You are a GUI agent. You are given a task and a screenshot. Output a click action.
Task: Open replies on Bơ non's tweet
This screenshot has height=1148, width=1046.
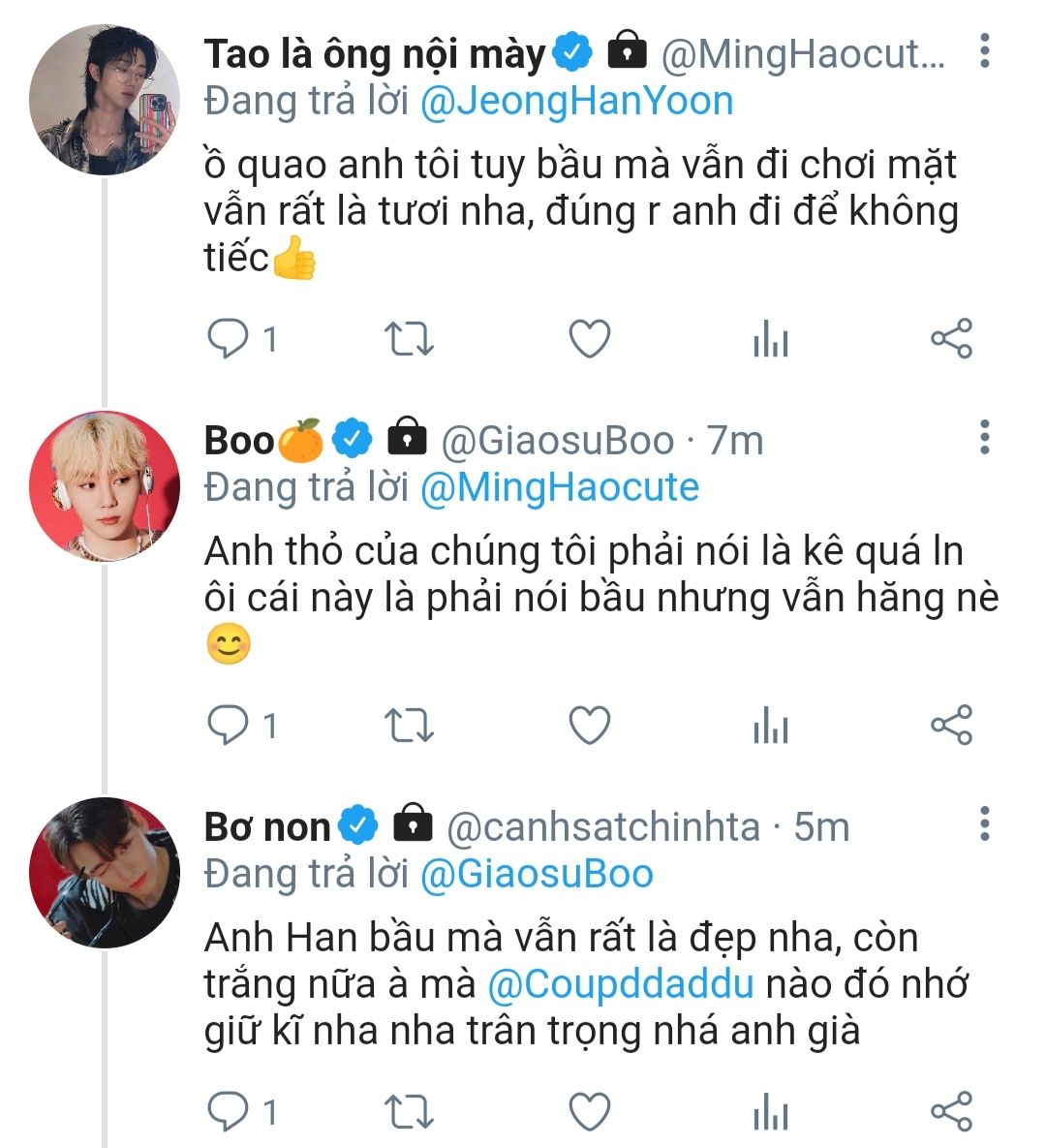(x=230, y=1111)
